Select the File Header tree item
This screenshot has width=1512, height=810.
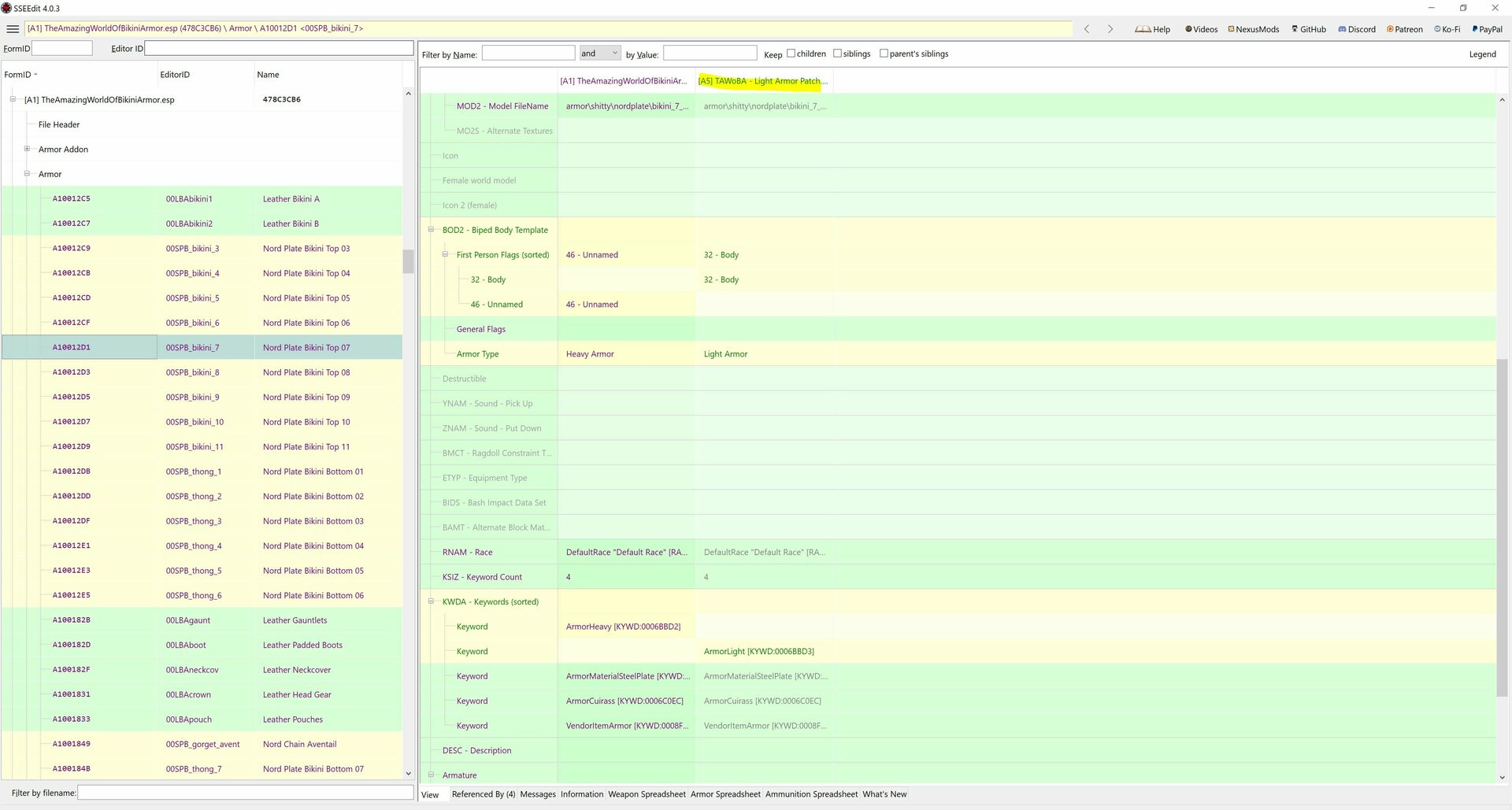[x=59, y=124]
